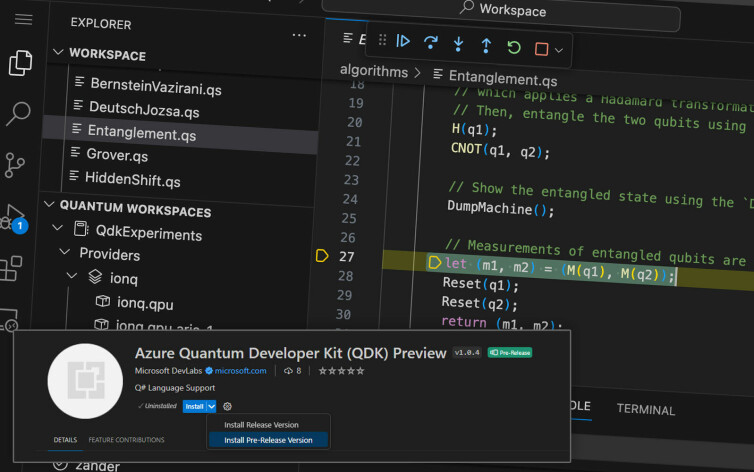Grab the debug toolbar drag handle
The height and width of the screenshot is (472, 754).
382,40
